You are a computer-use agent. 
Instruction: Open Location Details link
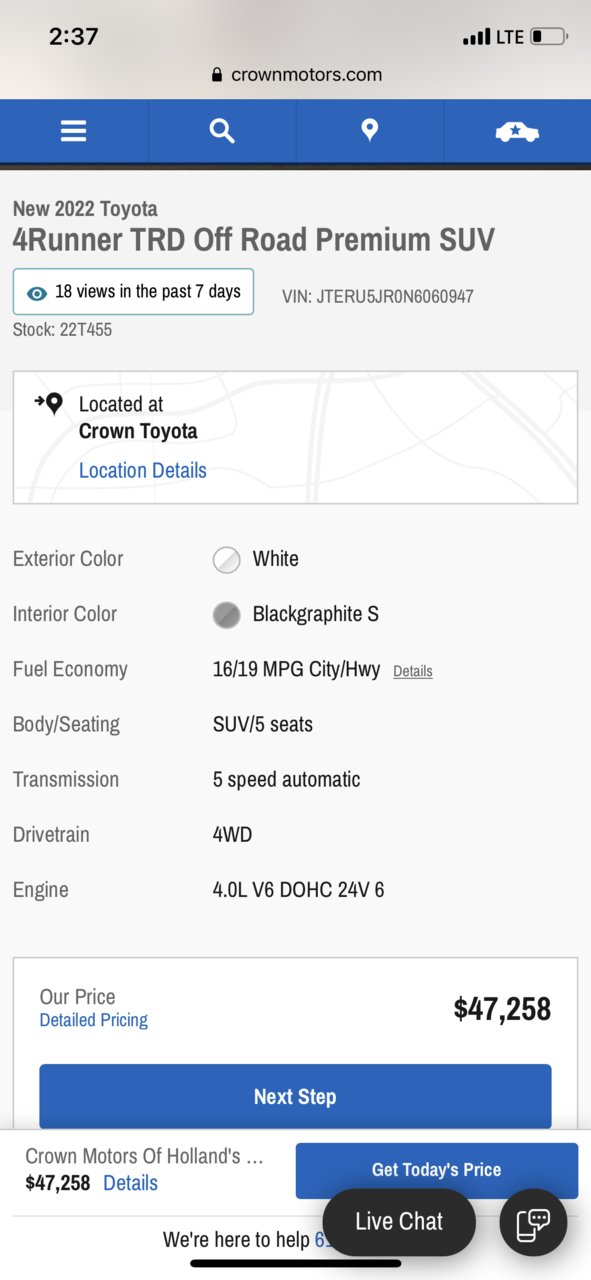pyautogui.click(x=143, y=471)
